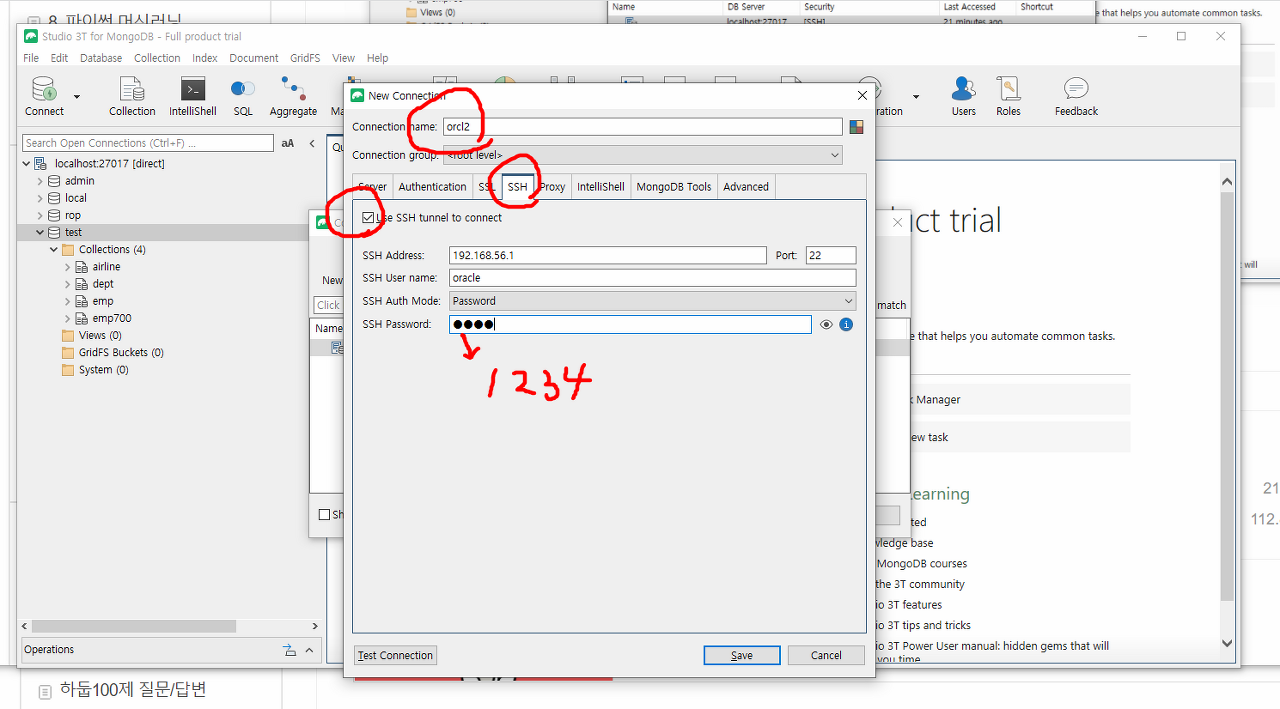Switch to the MongoDB Tools tab
Screen dimensions: 1280x709
[x=674, y=187]
